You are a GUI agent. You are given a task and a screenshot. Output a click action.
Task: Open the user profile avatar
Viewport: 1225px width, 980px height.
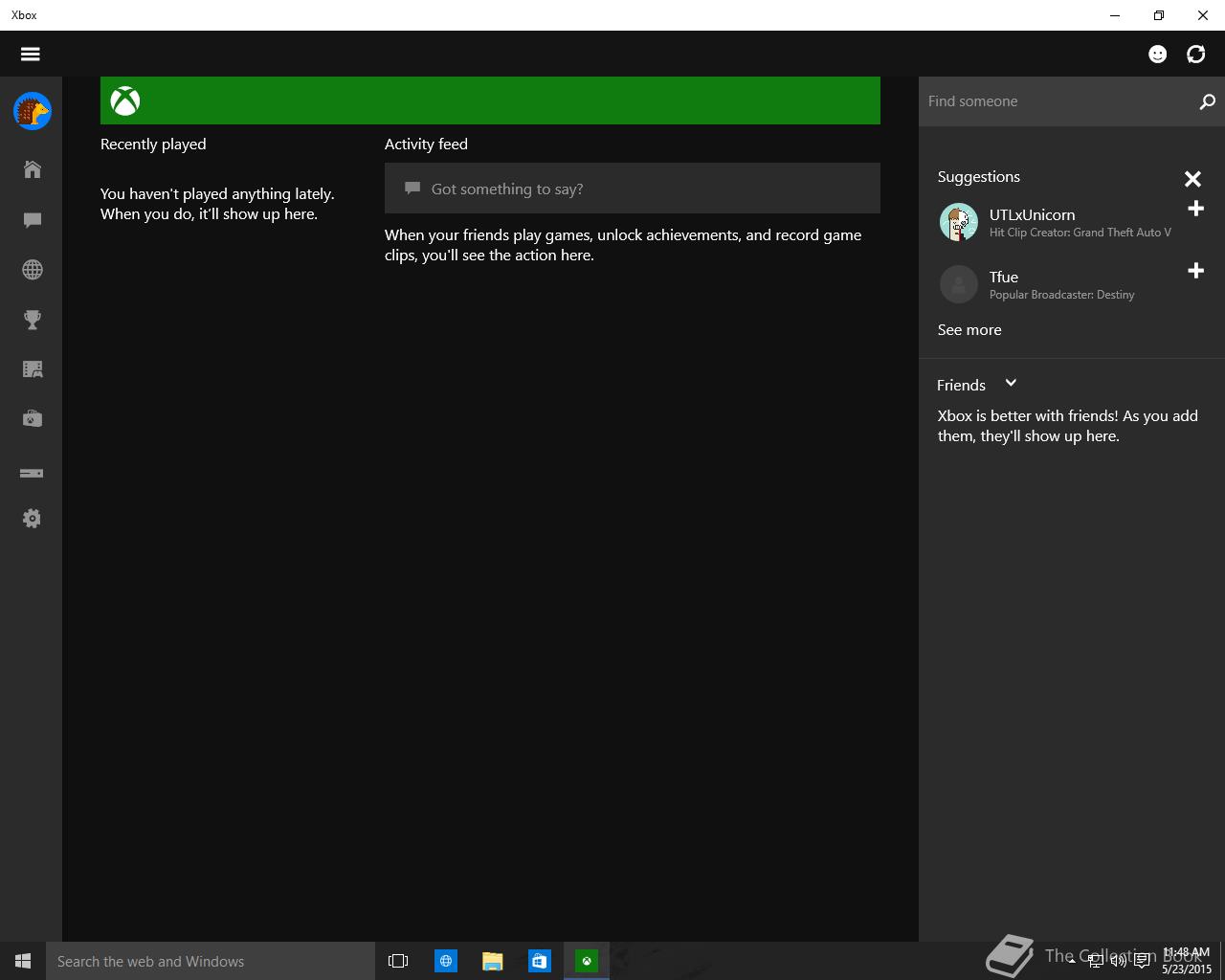(x=32, y=111)
